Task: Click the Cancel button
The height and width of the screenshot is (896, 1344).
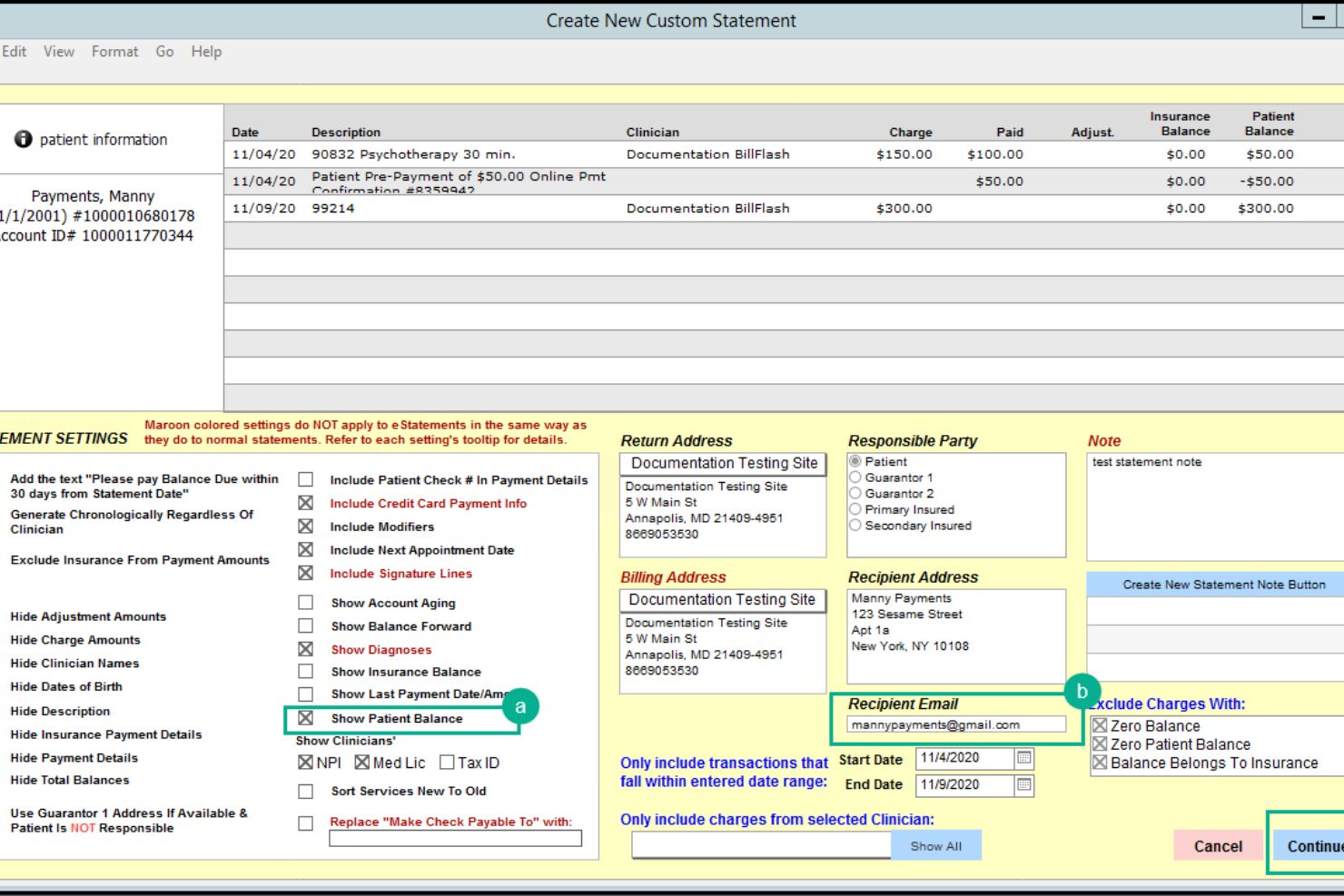Action: (1218, 846)
